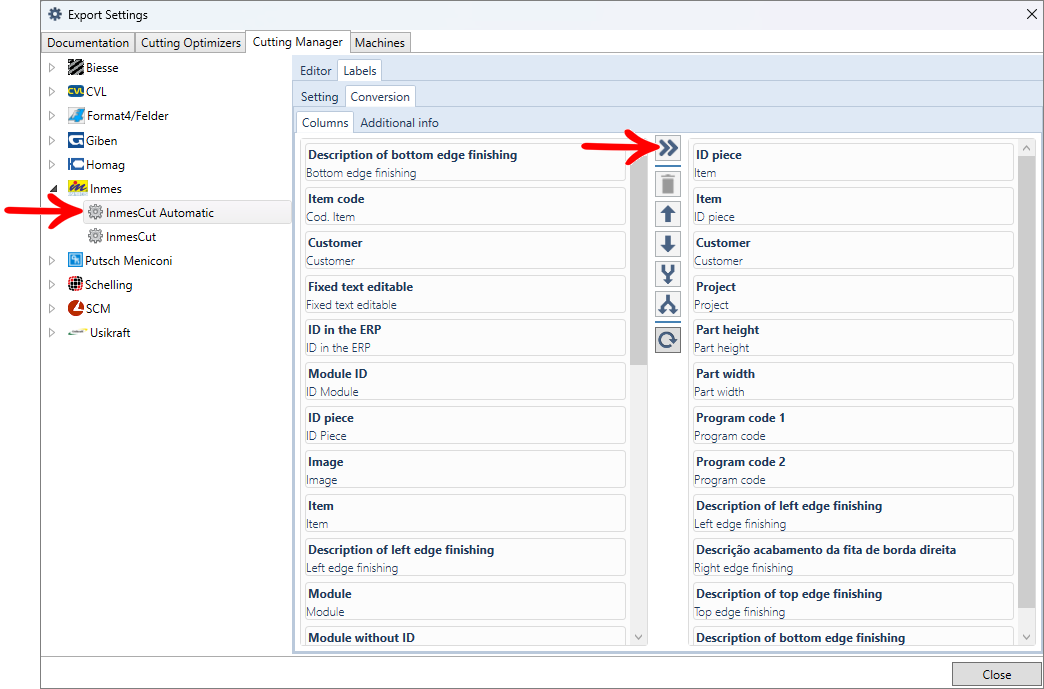Select 'Descrição acabamento da fita de borda direita'
Image resolution: width=1044 pixels, height=689 pixels.
854,557
